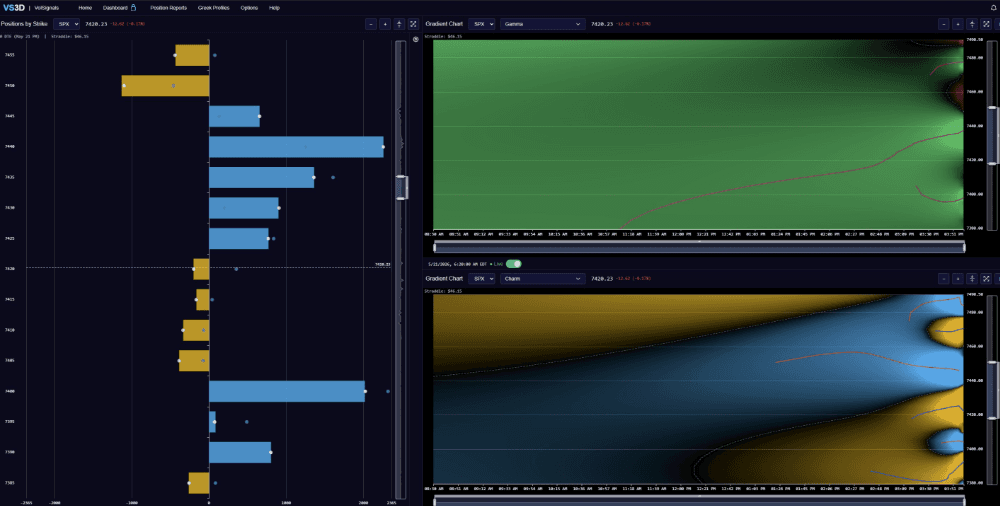The height and width of the screenshot is (506, 1000).
Task: Click the Gamma chart time range scrollbar
Action: (x=699, y=247)
